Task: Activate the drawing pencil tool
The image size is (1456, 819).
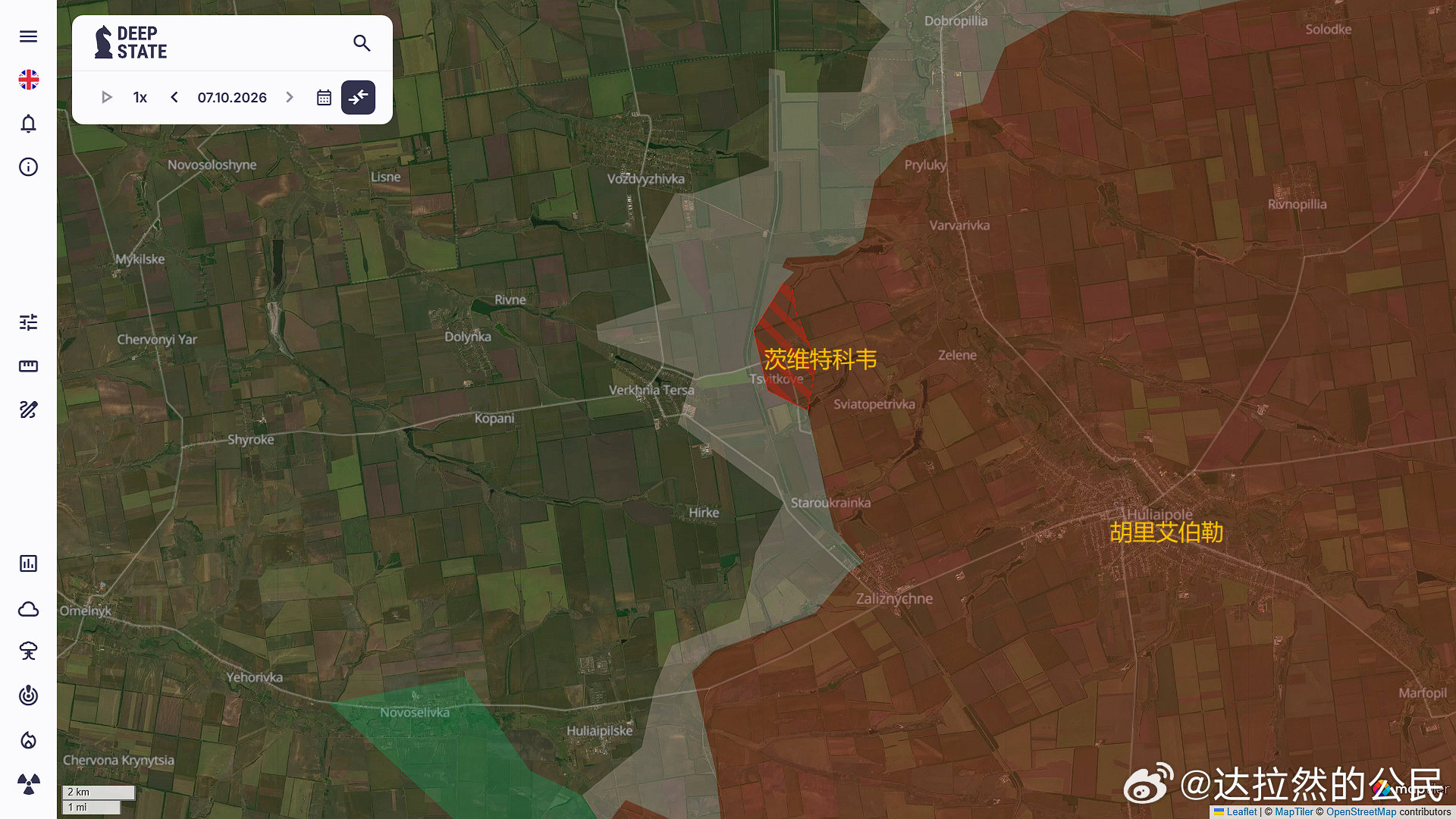Action: coord(28,410)
